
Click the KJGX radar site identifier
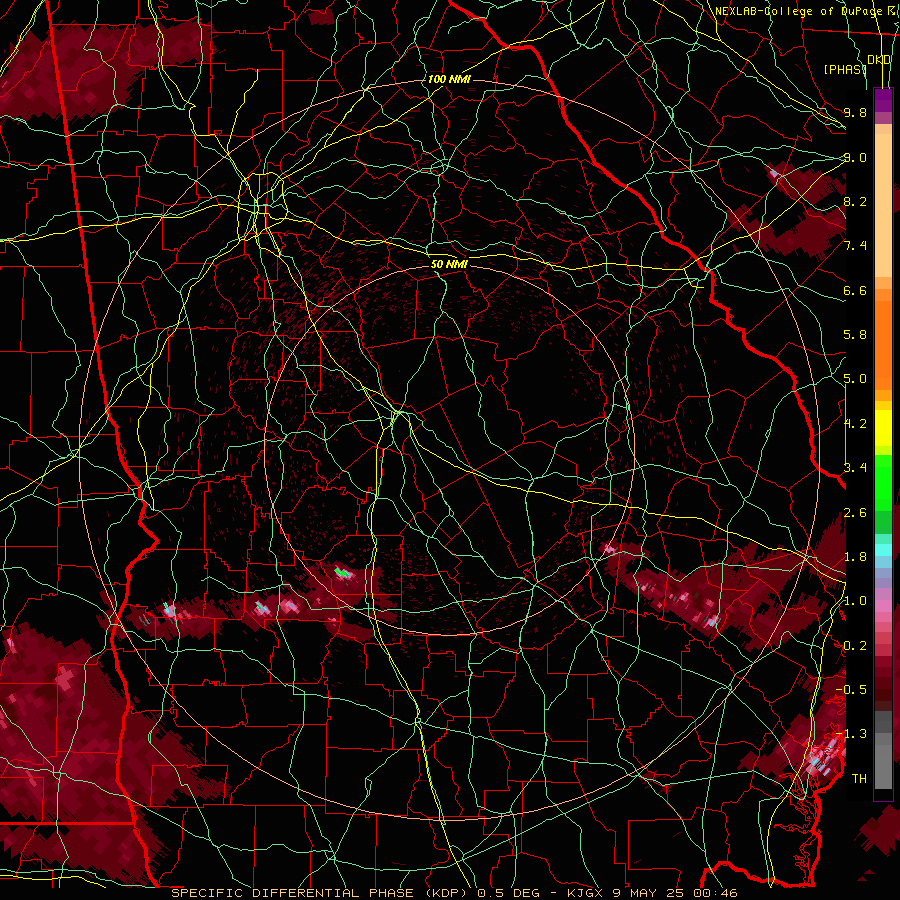pos(585,893)
